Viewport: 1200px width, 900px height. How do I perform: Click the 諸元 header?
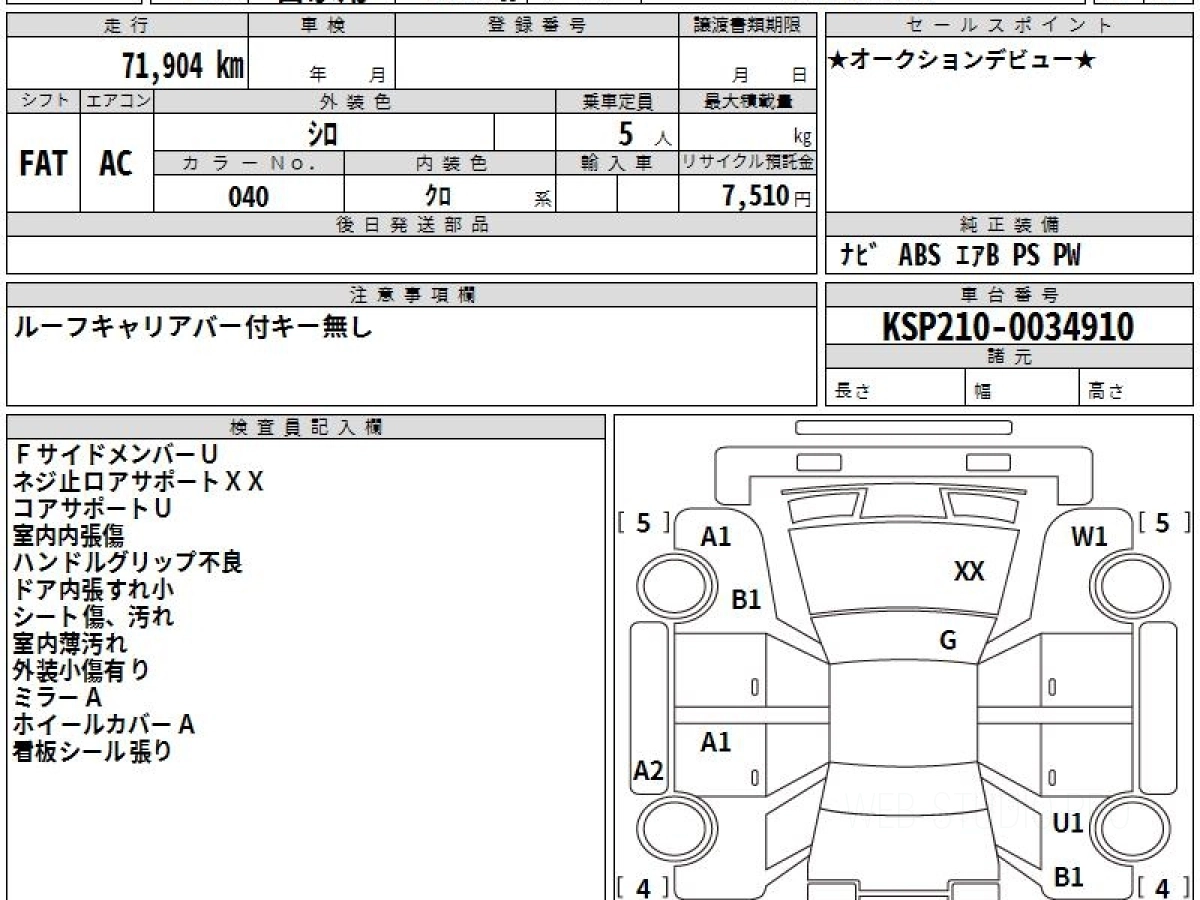click(x=1010, y=357)
